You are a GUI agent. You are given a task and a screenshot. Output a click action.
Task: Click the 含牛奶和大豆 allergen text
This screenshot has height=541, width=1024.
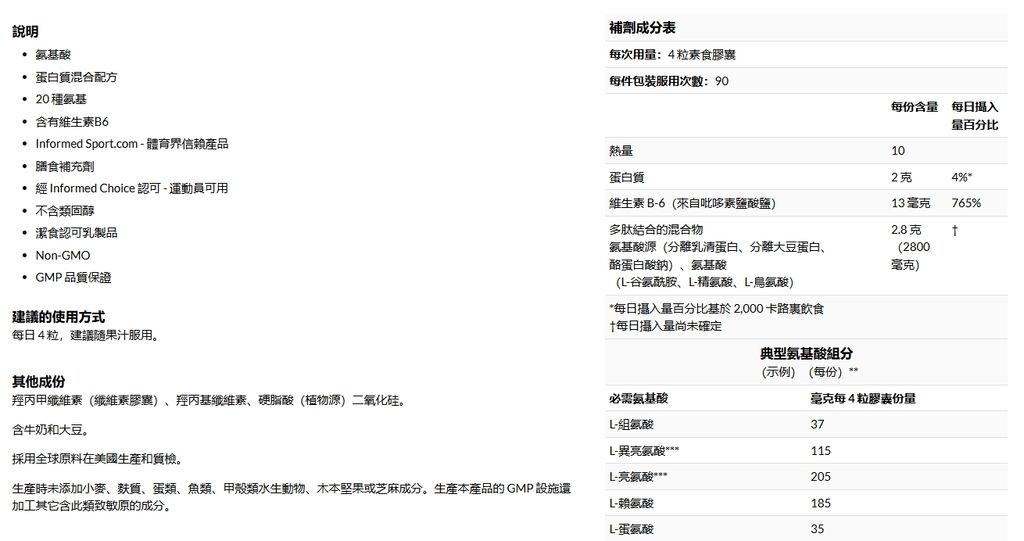[50, 430]
